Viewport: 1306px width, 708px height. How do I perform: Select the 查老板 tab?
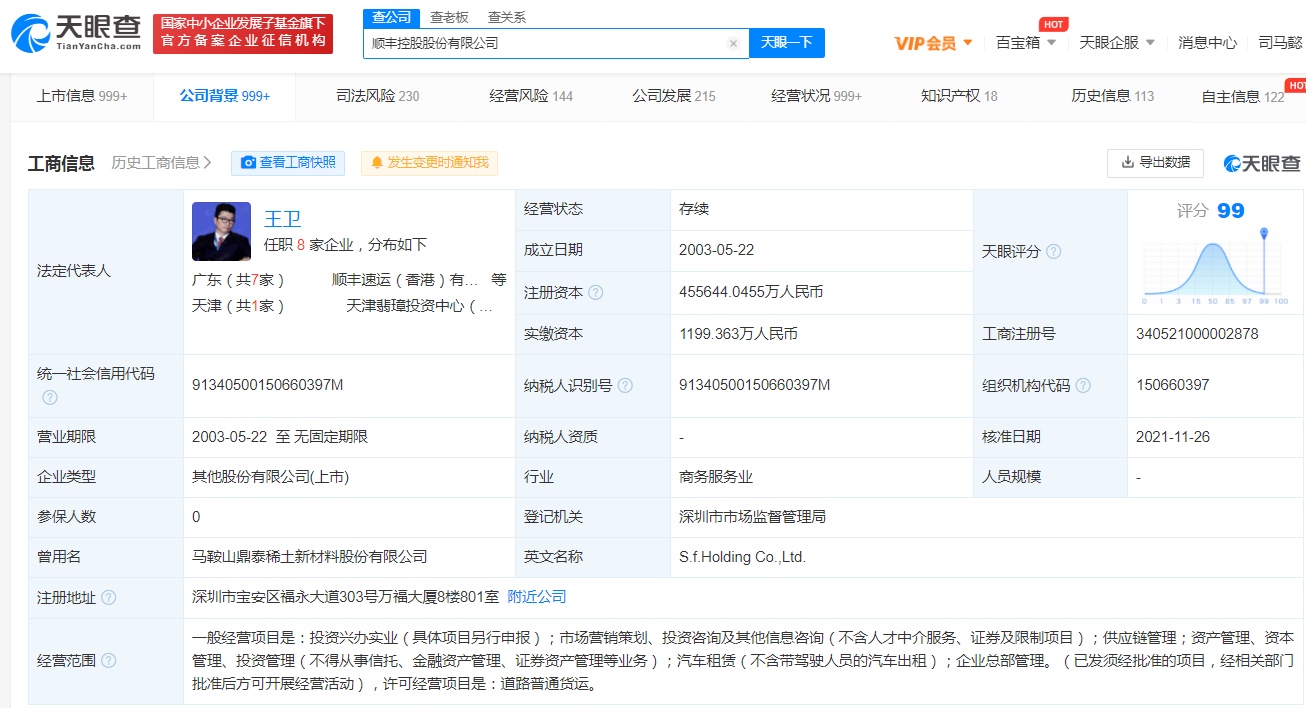[x=449, y=17]
